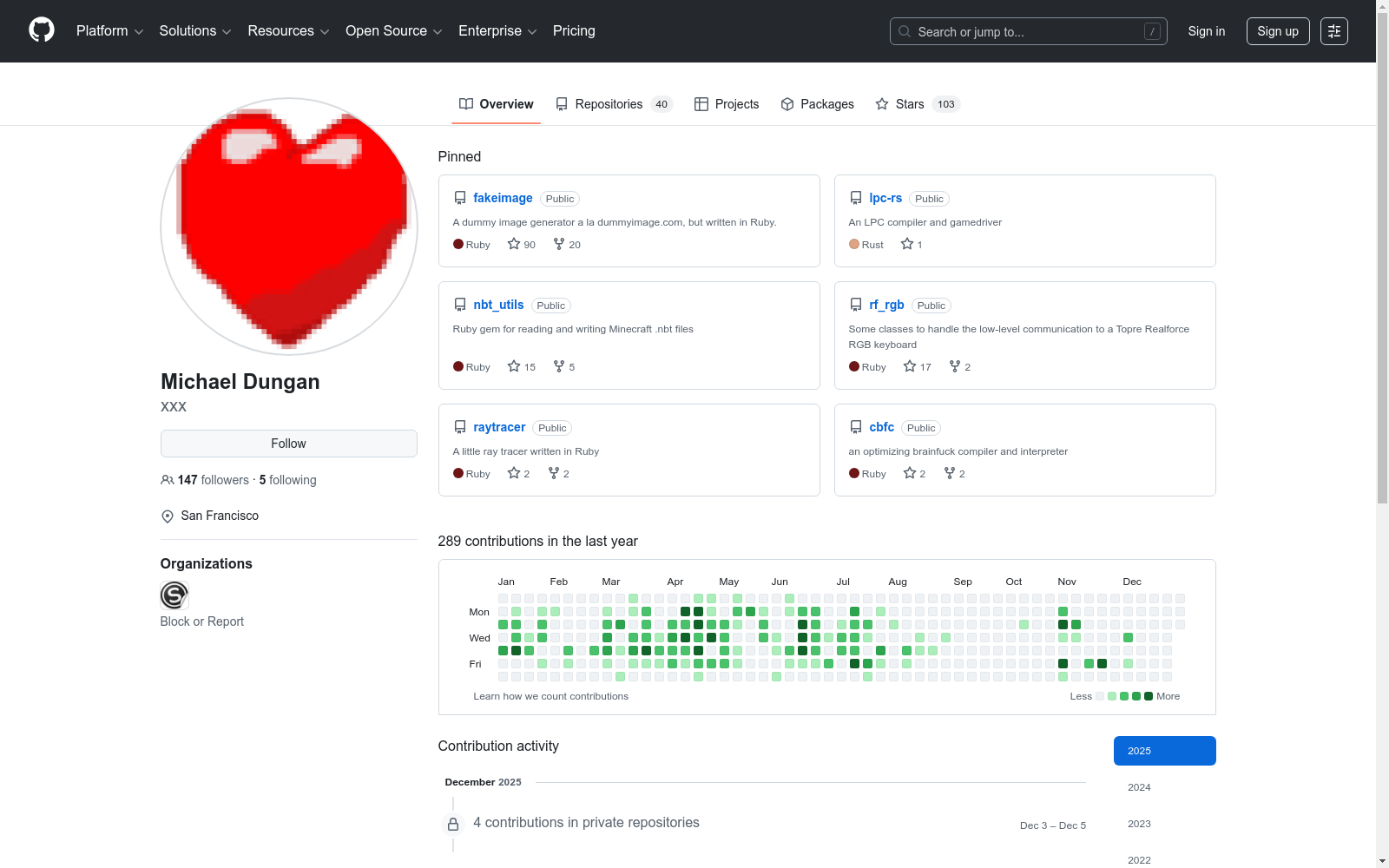Viewport: 1389px width, 868px height.
Task: Switch to the Projects tab
Action: (x=727, y=104)
